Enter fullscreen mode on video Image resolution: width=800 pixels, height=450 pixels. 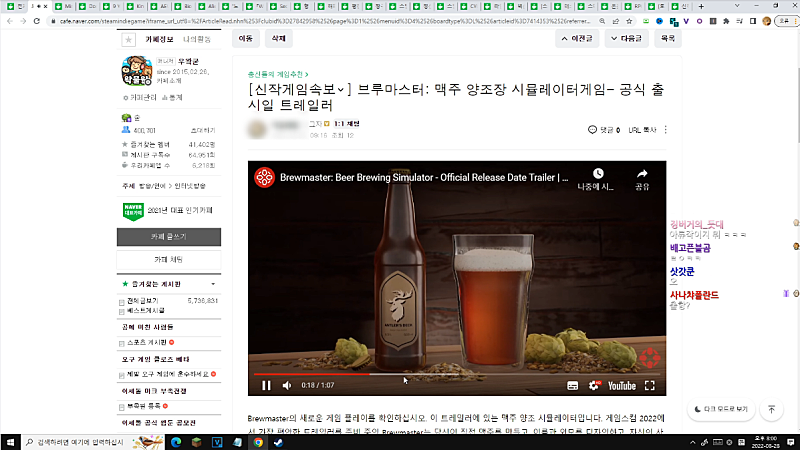[649, 385]
